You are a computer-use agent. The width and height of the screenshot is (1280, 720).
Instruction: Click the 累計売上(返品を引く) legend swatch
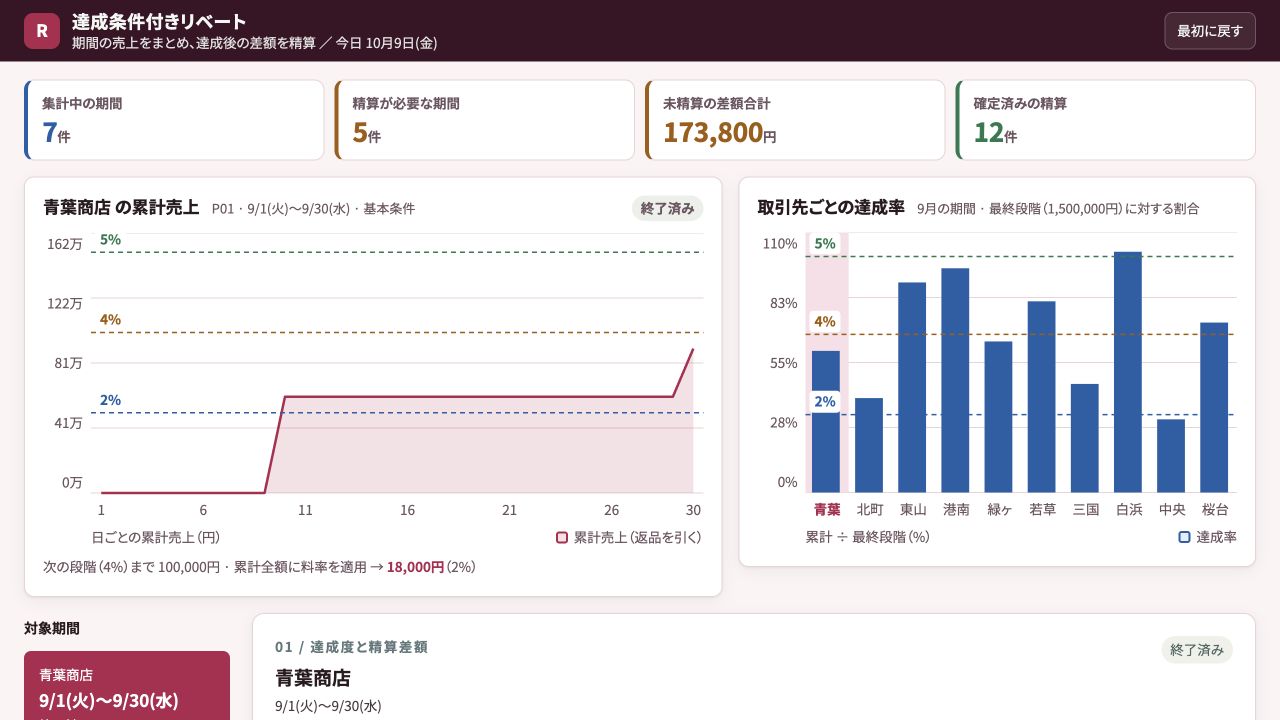562,537
